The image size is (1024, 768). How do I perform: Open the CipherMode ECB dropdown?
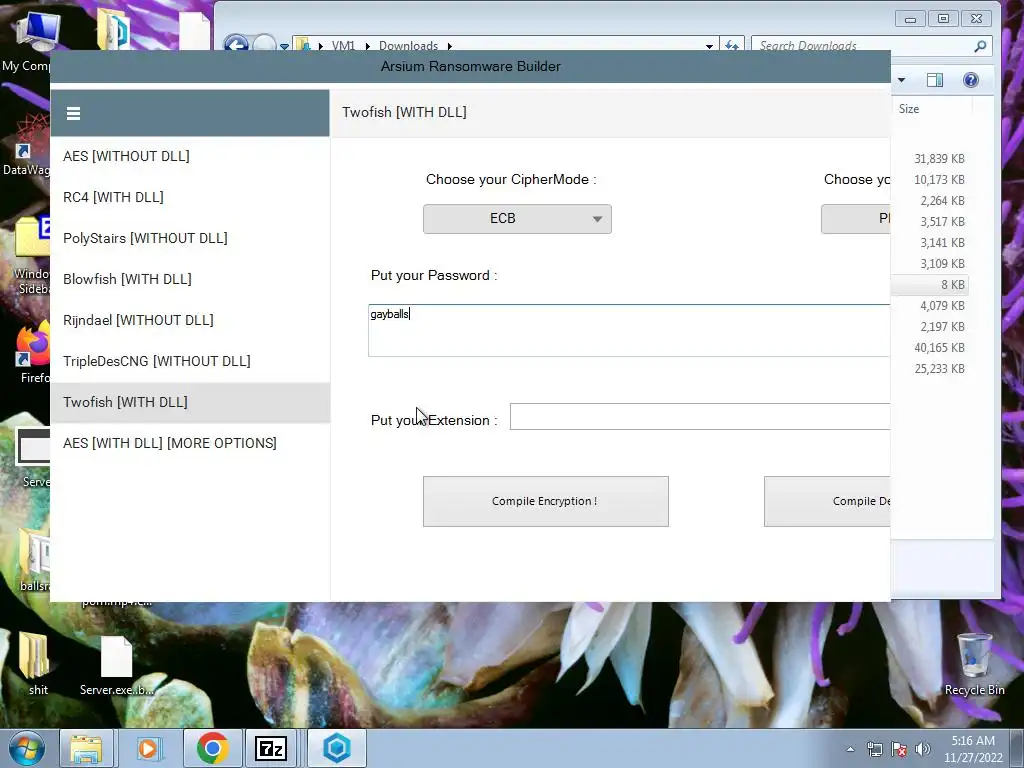tap(517, 219)
